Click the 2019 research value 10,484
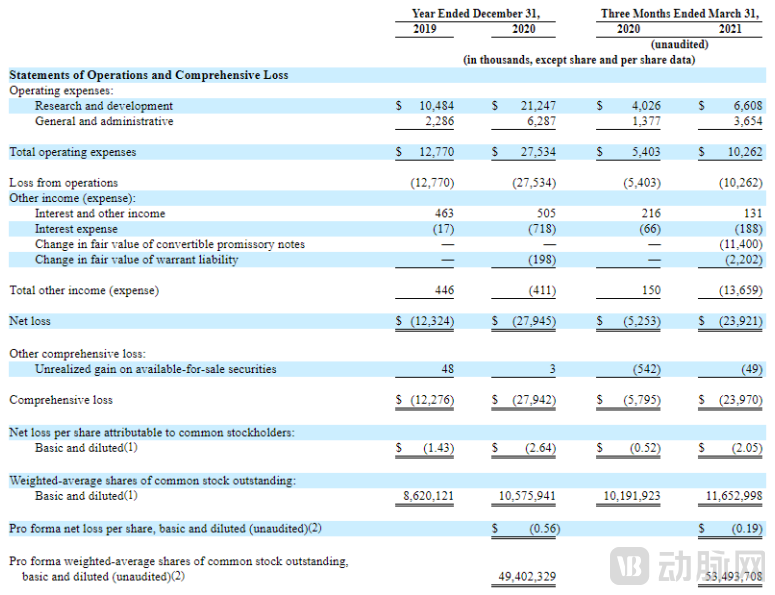This screenshot has width=775, height=595. click(x=436, y=106)
